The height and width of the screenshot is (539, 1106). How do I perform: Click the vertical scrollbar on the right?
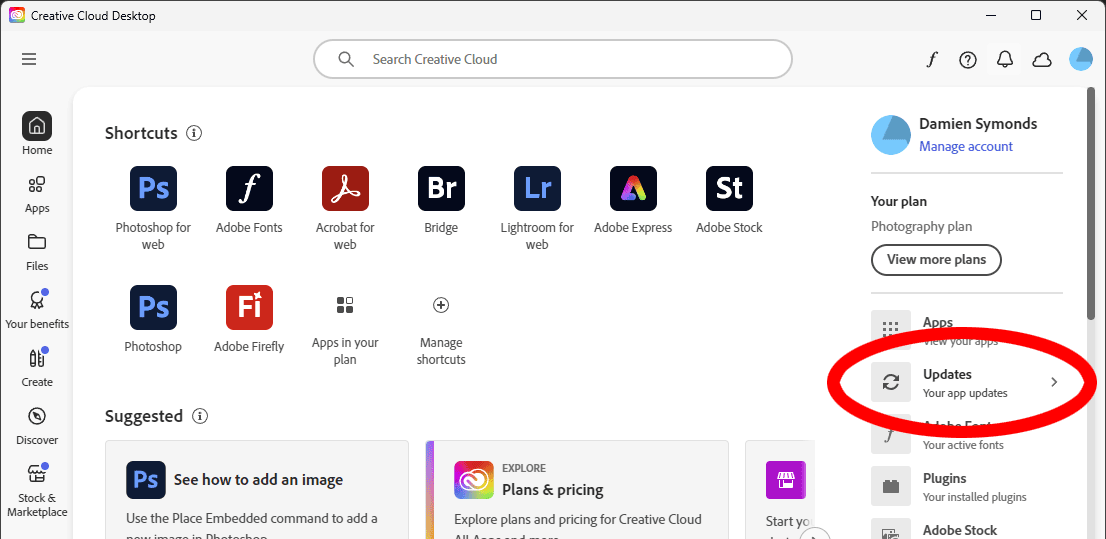point(1091,200)
